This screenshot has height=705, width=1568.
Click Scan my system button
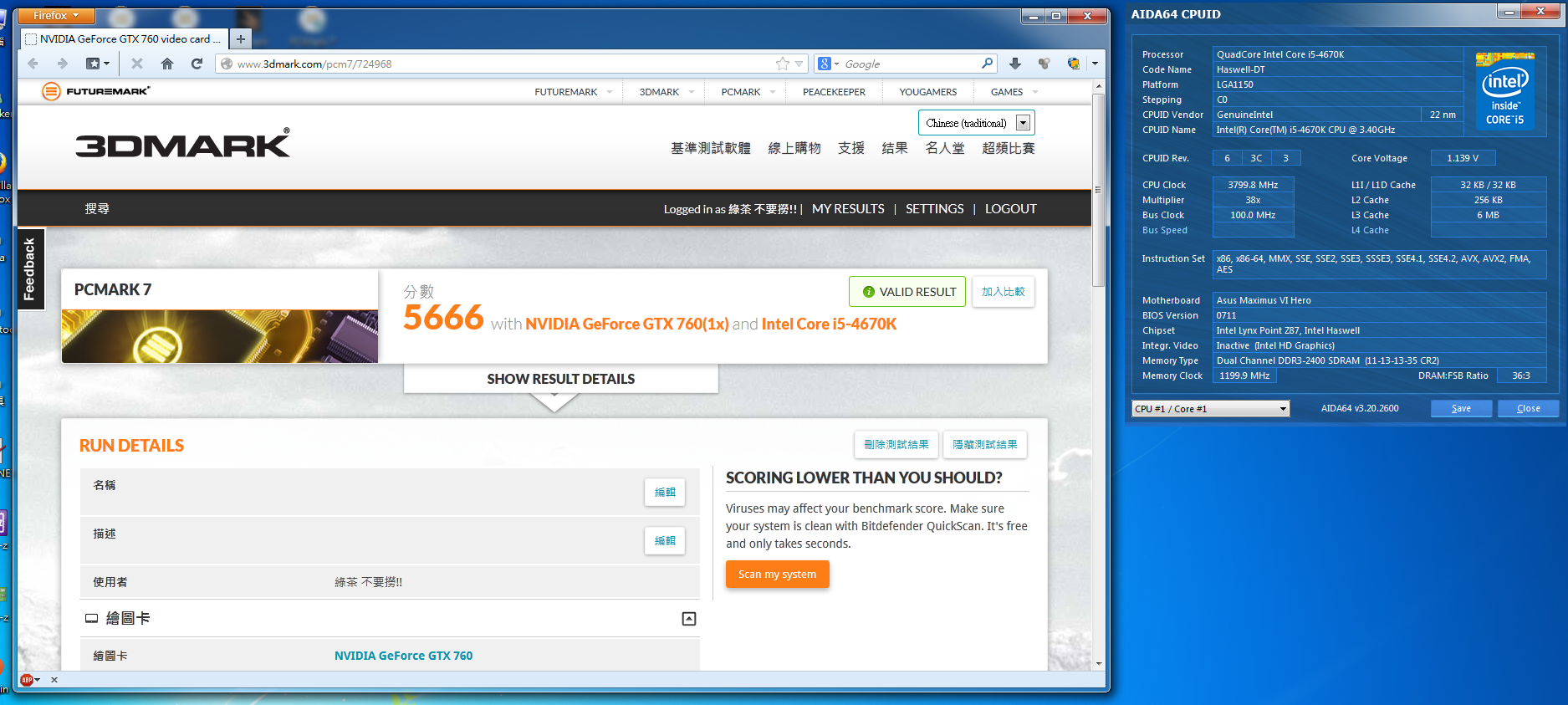777,575
